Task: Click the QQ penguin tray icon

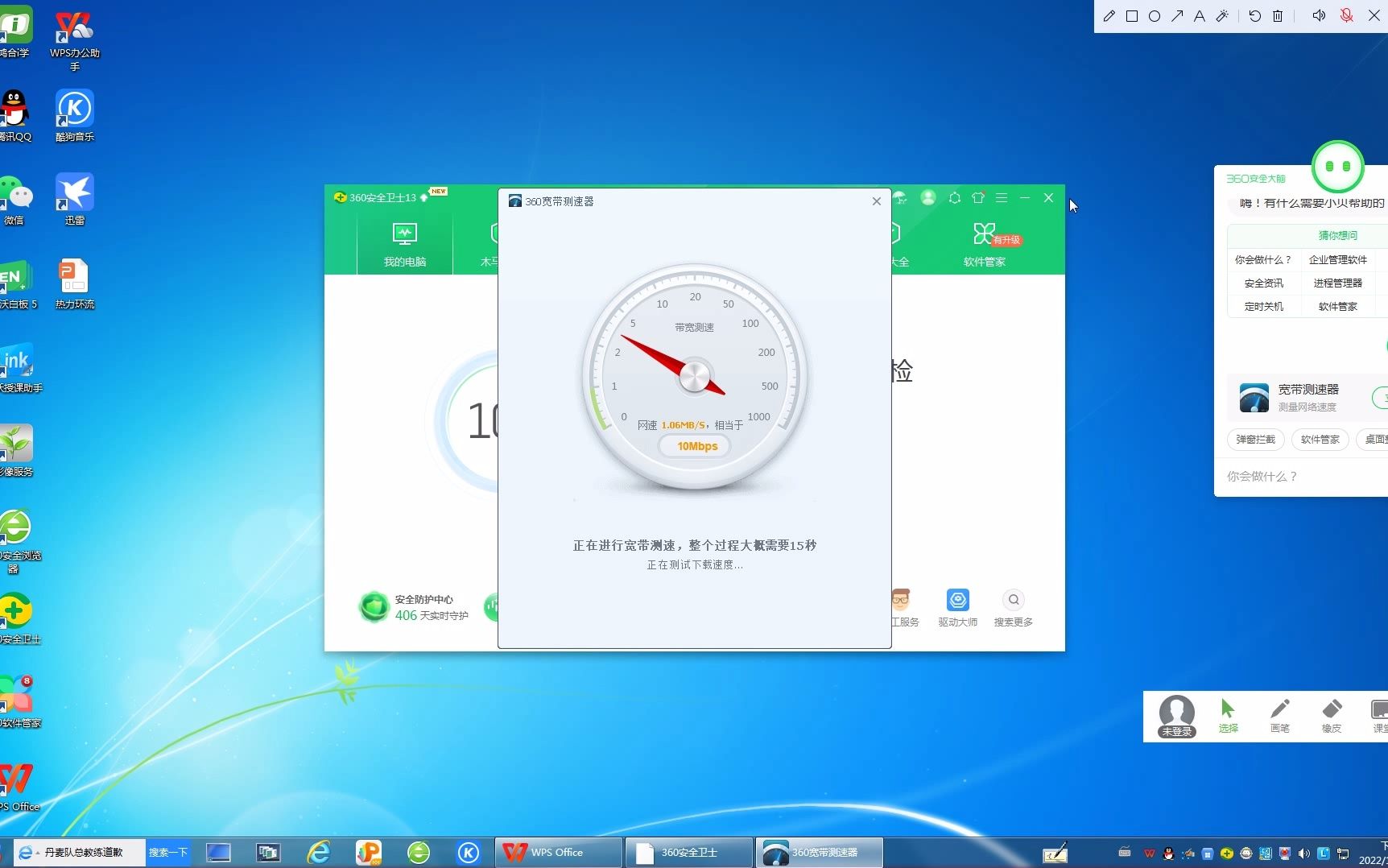Action: tap(1168, 854)
